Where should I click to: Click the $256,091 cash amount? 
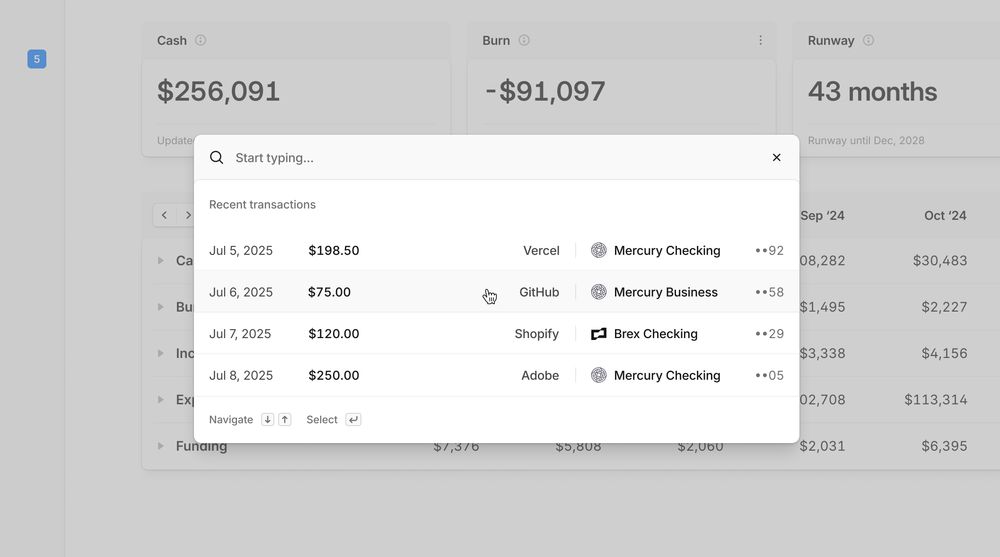[218, 91]
